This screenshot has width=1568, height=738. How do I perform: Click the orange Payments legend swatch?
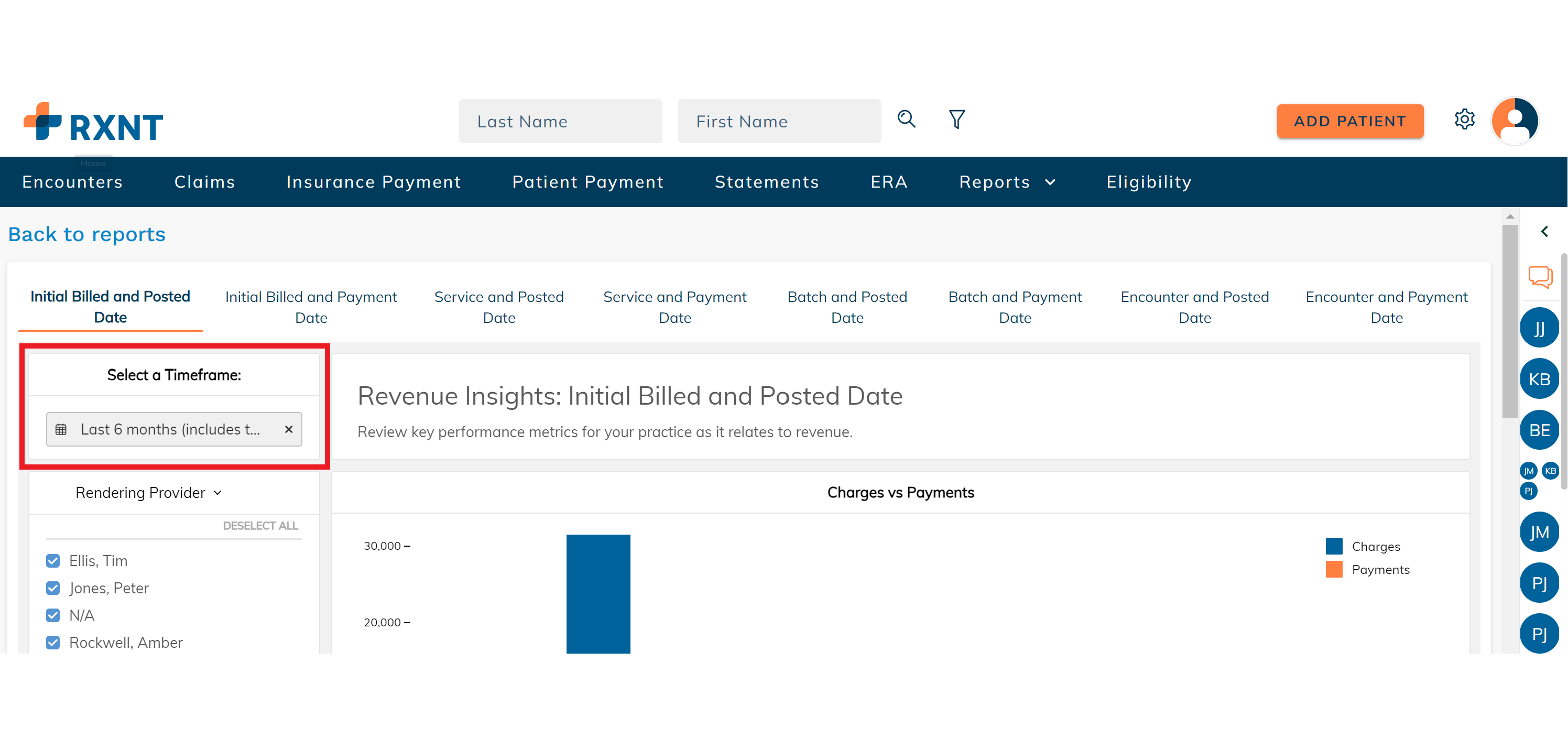tap(1334, 569)
